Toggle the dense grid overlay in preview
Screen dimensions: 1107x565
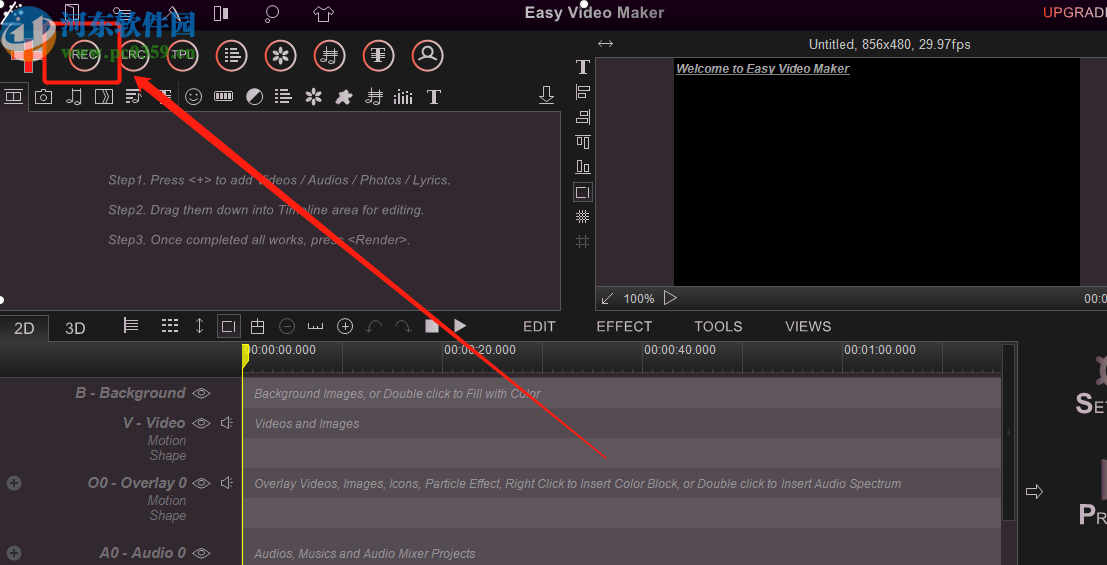pyautogui.click(x=582, y=217)
